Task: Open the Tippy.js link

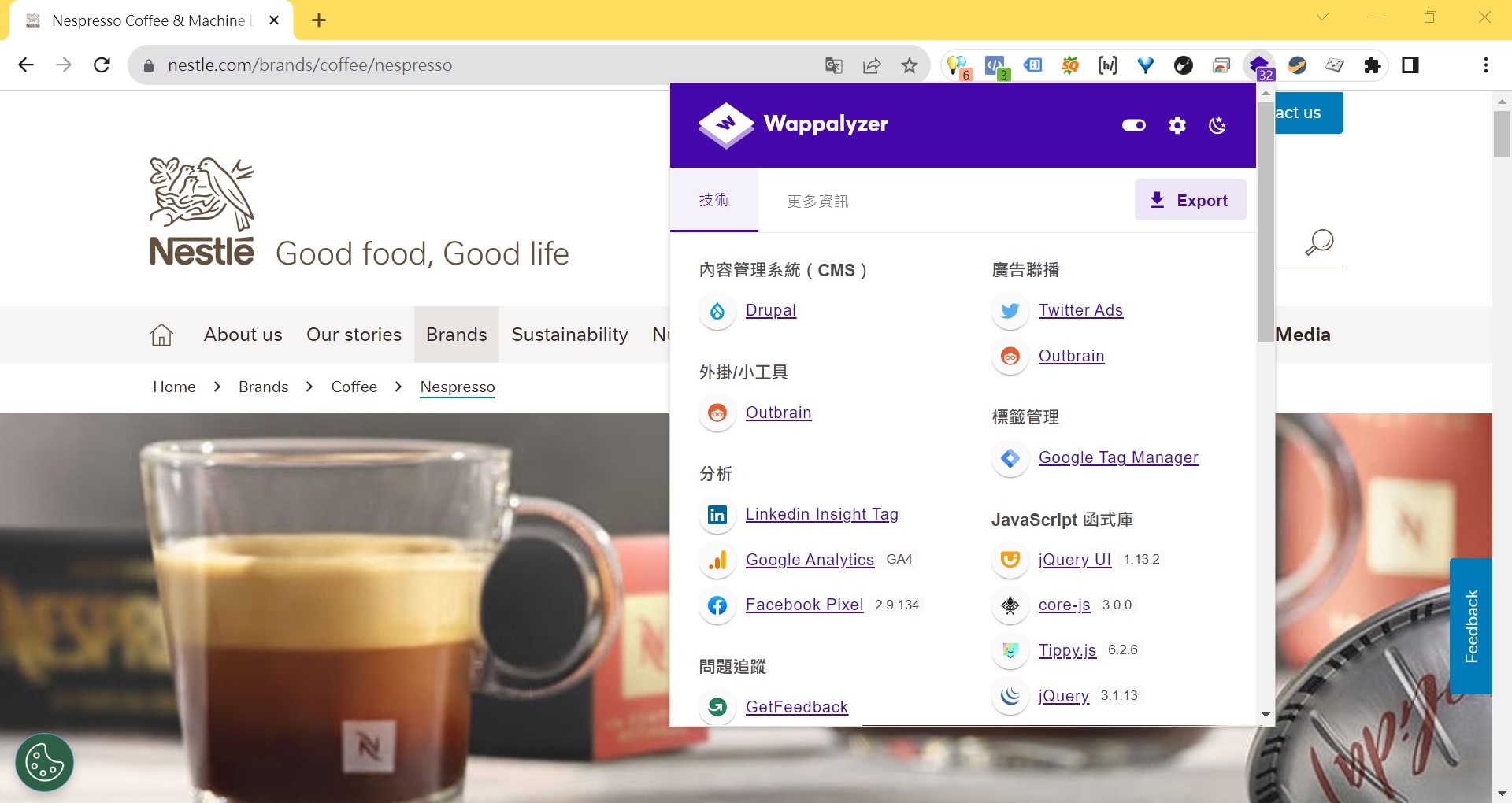Action: (x=1067, y=650)
